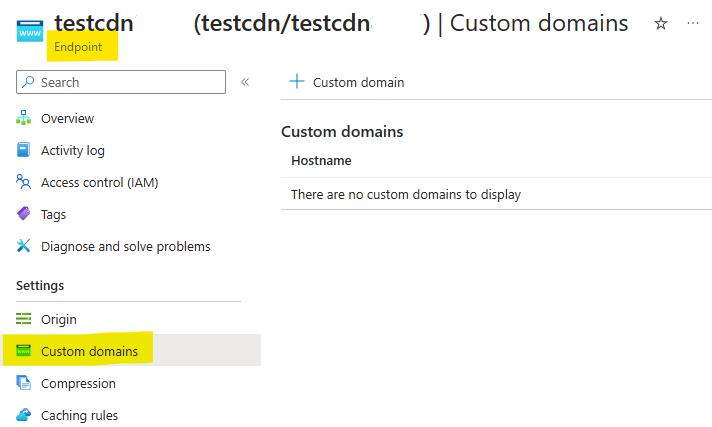Image resolution: width=712 pixels, height=427 pixels.
Task: Click the Caching rules cloud icon
Action: pos(24,415)
